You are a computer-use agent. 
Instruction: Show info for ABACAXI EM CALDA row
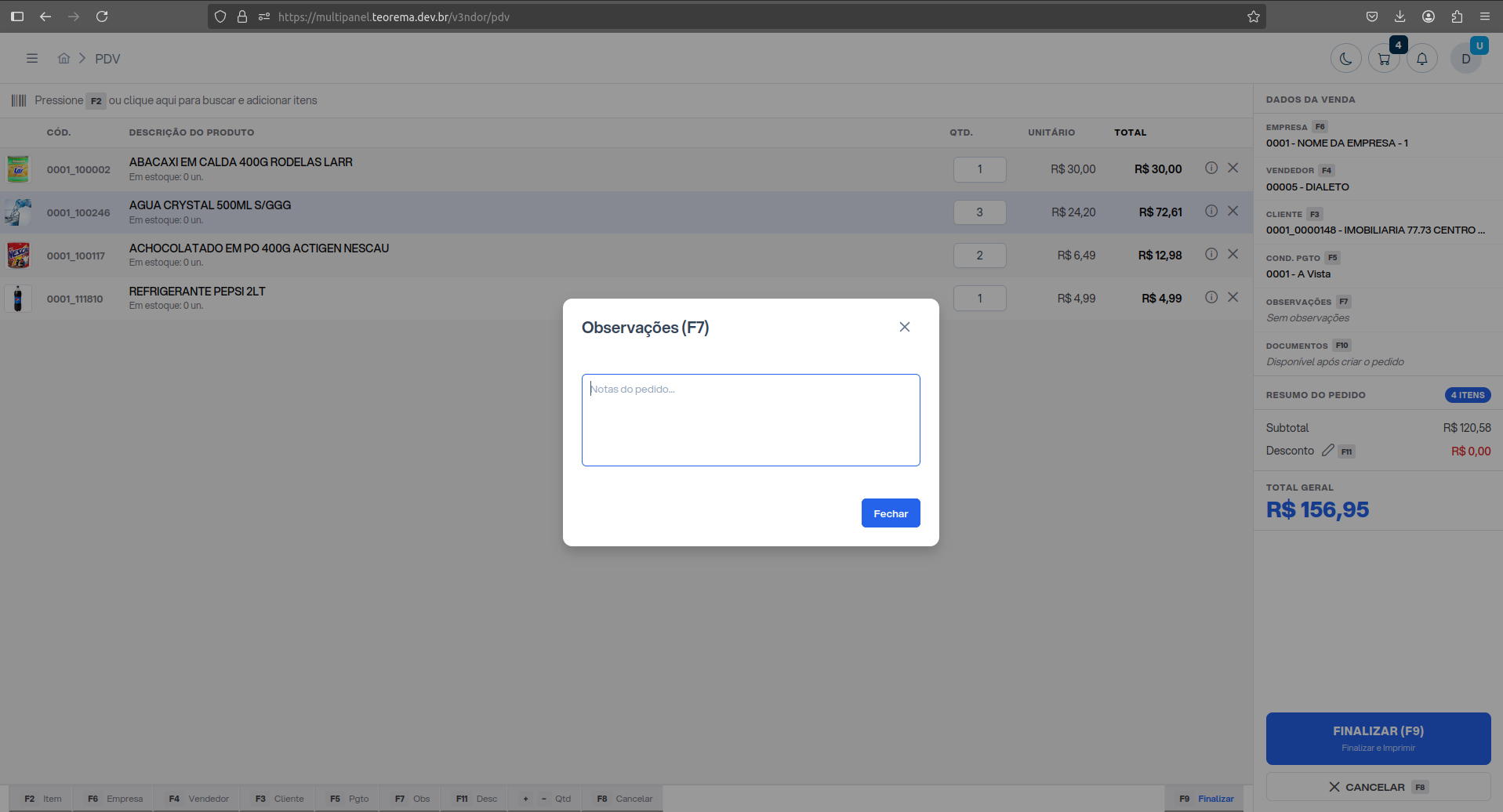click(x=1211, y=168)
